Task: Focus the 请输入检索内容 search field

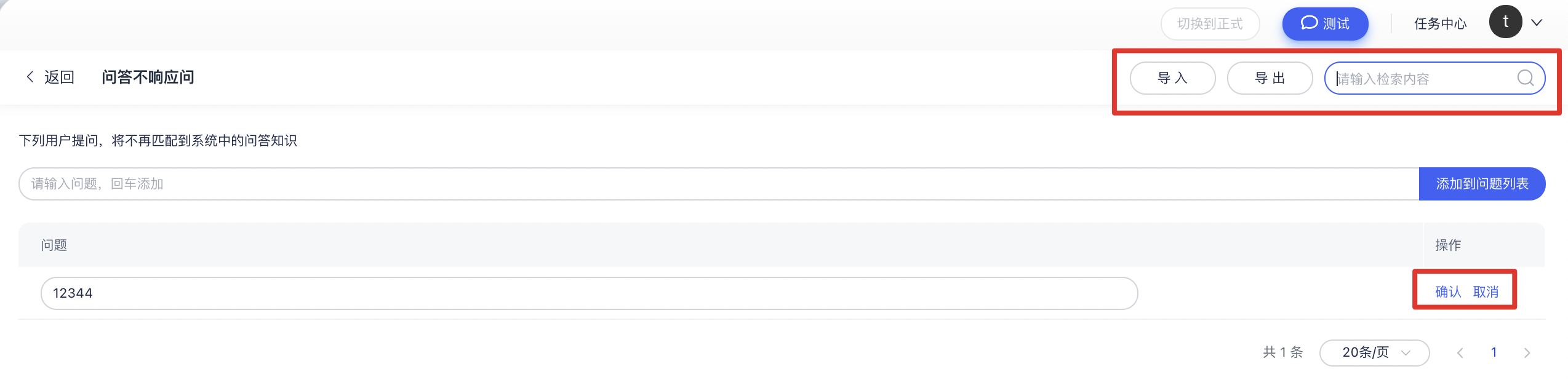Action: pos(1422,78)
